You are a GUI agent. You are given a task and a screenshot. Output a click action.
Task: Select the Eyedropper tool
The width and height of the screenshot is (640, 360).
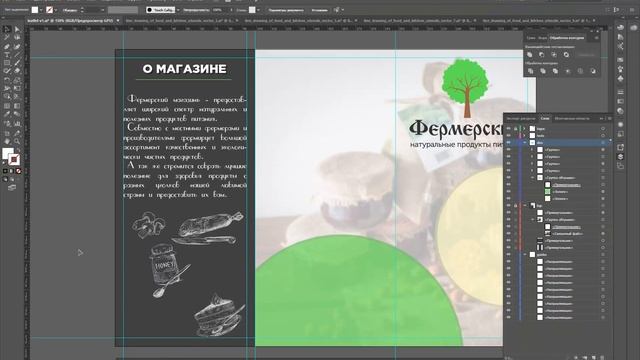7,114
